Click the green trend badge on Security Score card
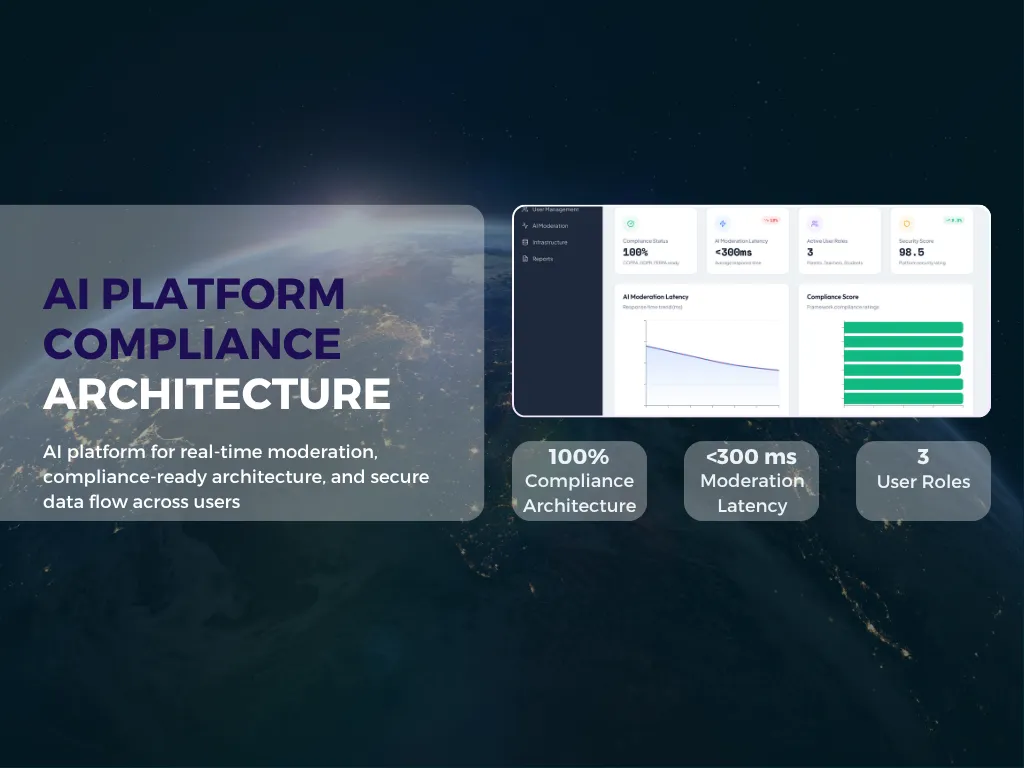The height and width of the screenshot is (768, 1024). (x=954, y=221)
